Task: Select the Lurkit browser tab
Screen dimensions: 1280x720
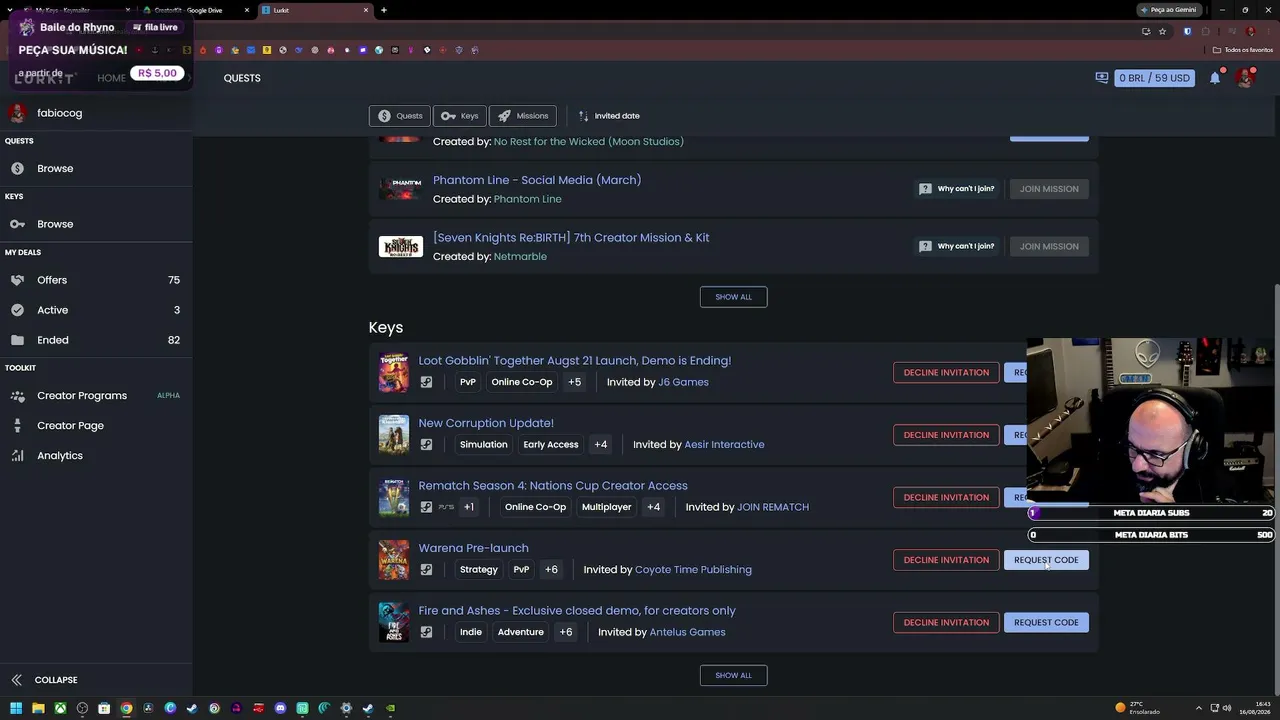Action: pyautogui.click(x=315, y=10)
